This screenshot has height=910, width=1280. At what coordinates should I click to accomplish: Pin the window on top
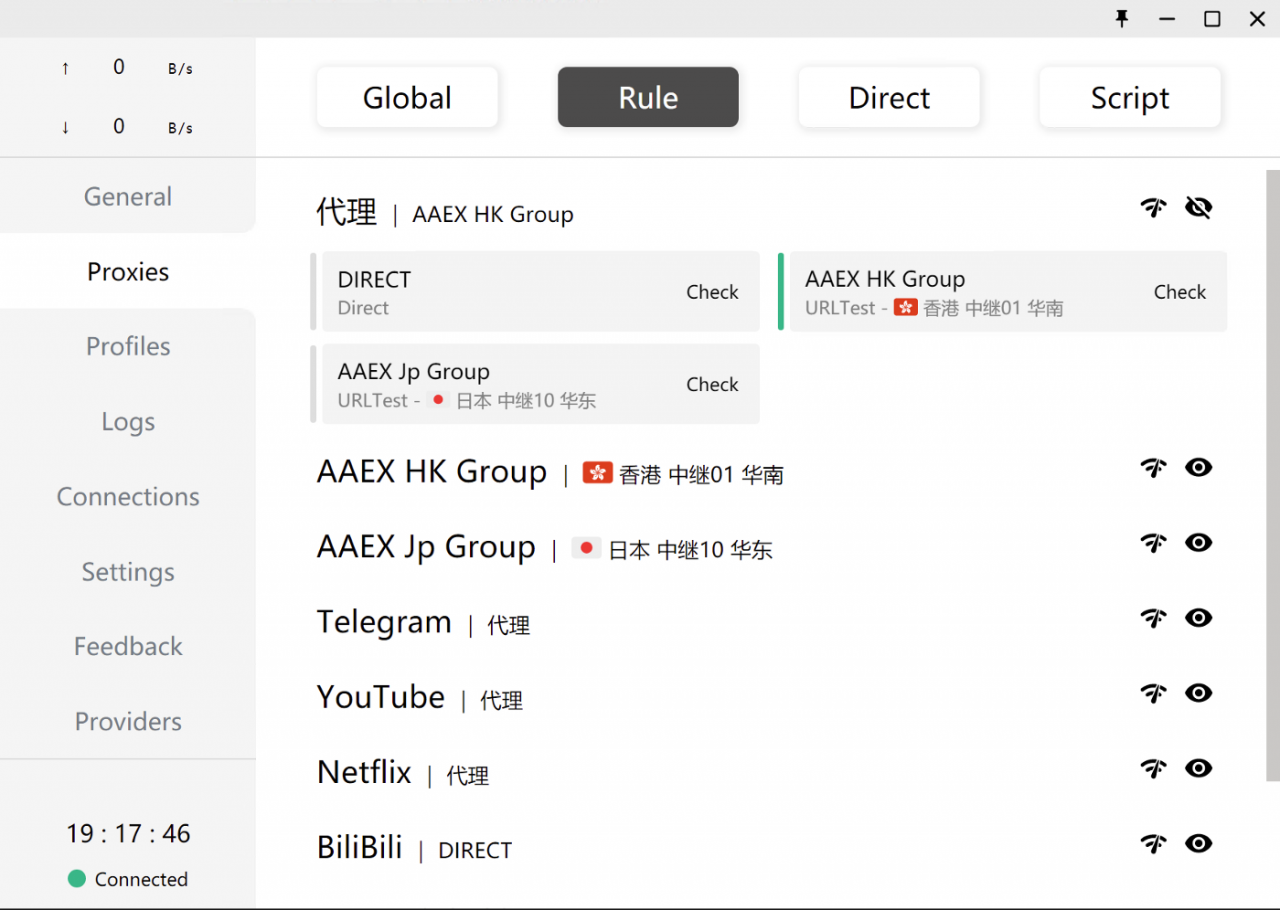[1122, 19]
